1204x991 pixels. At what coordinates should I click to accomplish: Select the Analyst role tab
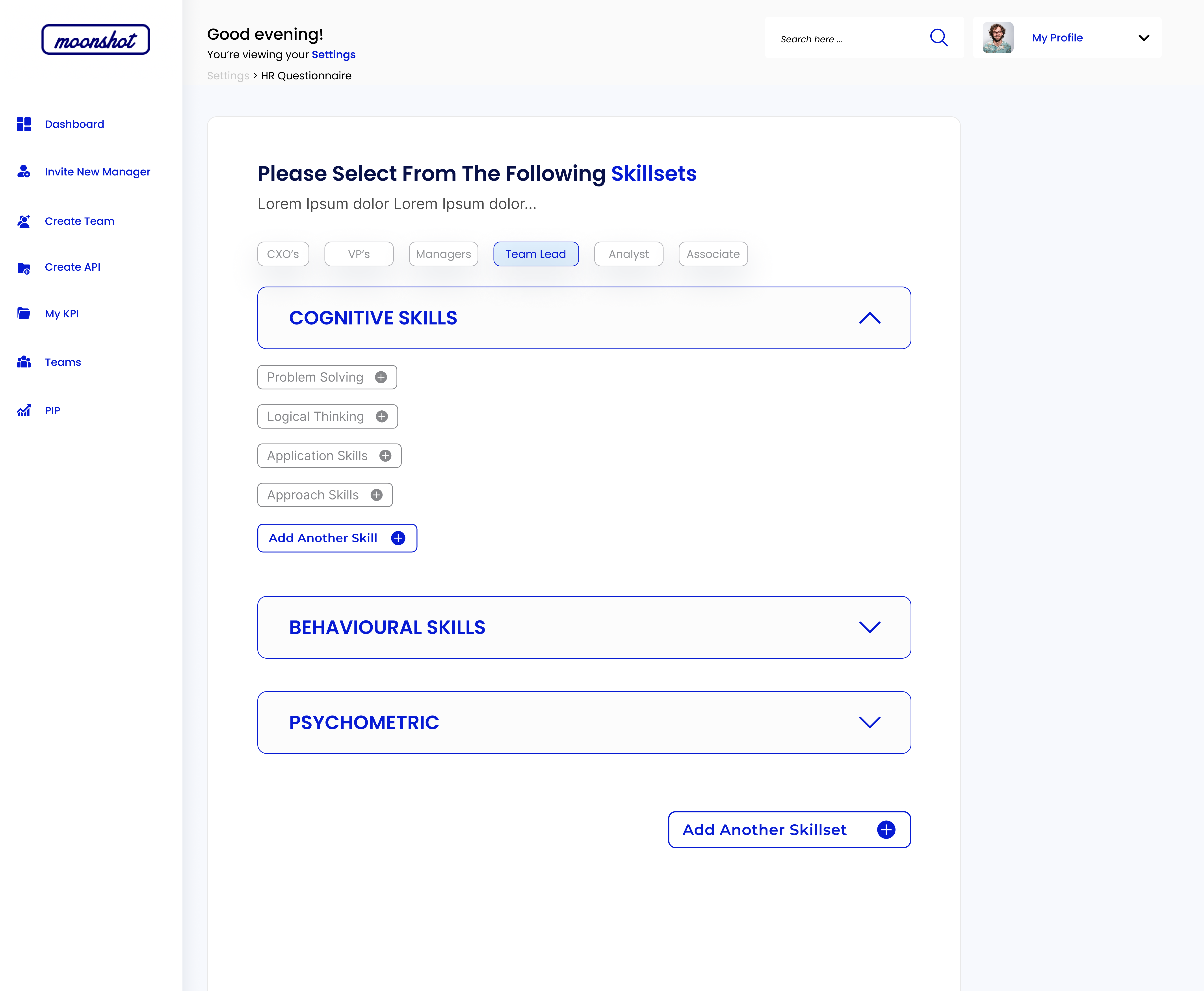click(x=628, y=254)
